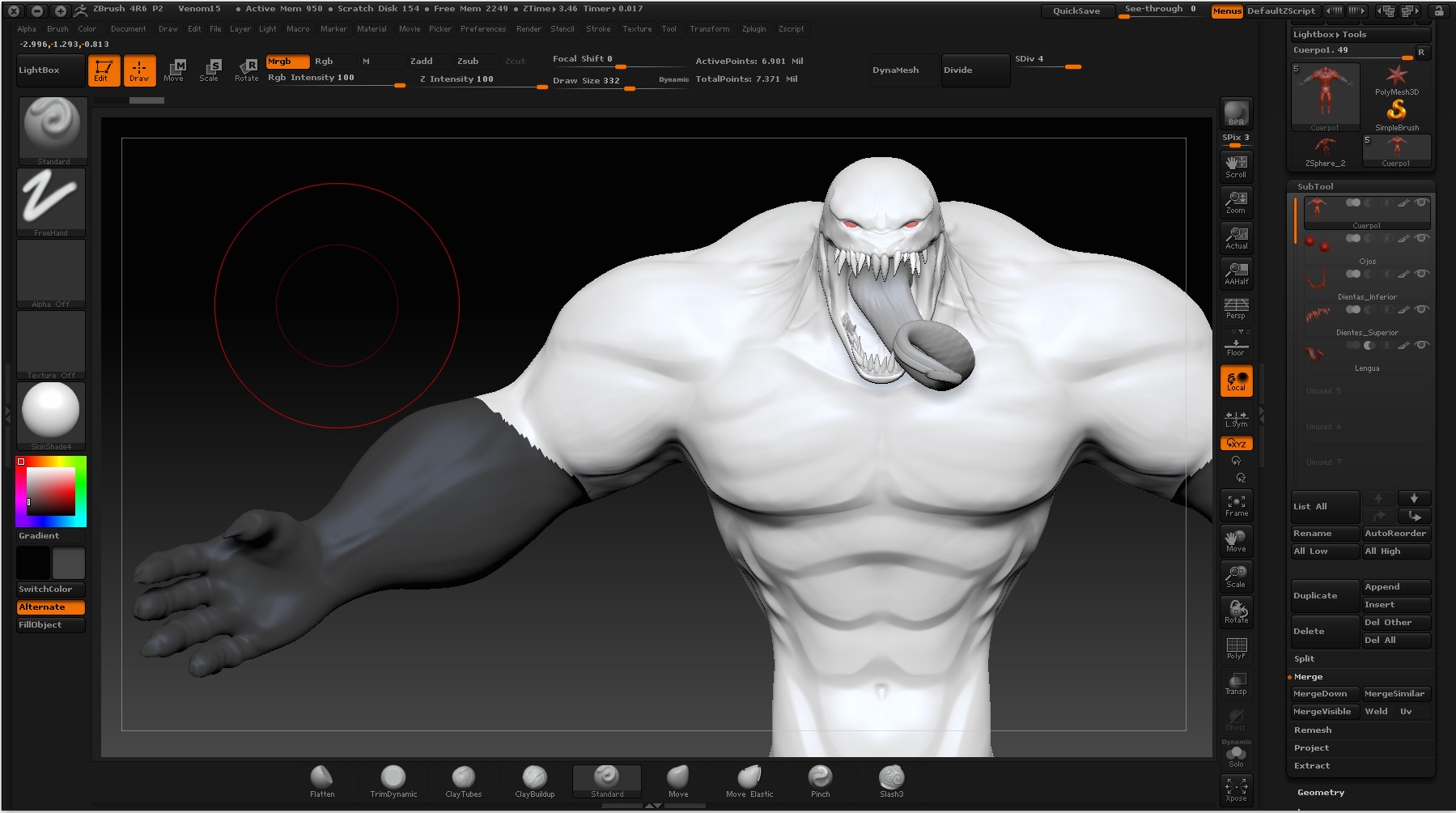Click the Xpose icon
1456x813 pixels.
pos(1236,790)
